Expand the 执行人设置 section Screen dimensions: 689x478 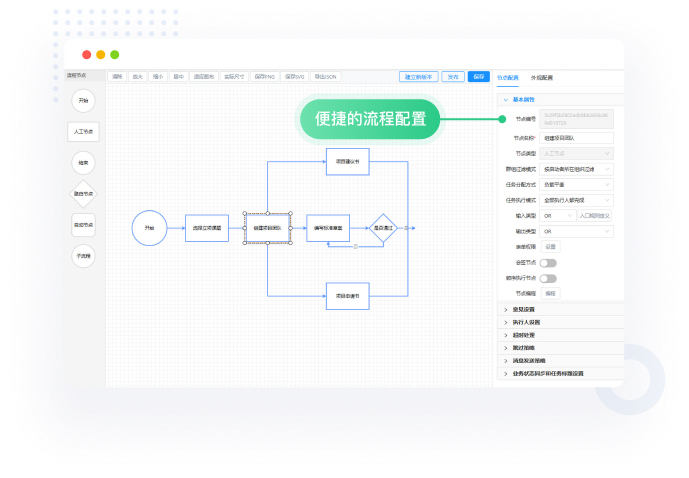(x=525, y=322)
